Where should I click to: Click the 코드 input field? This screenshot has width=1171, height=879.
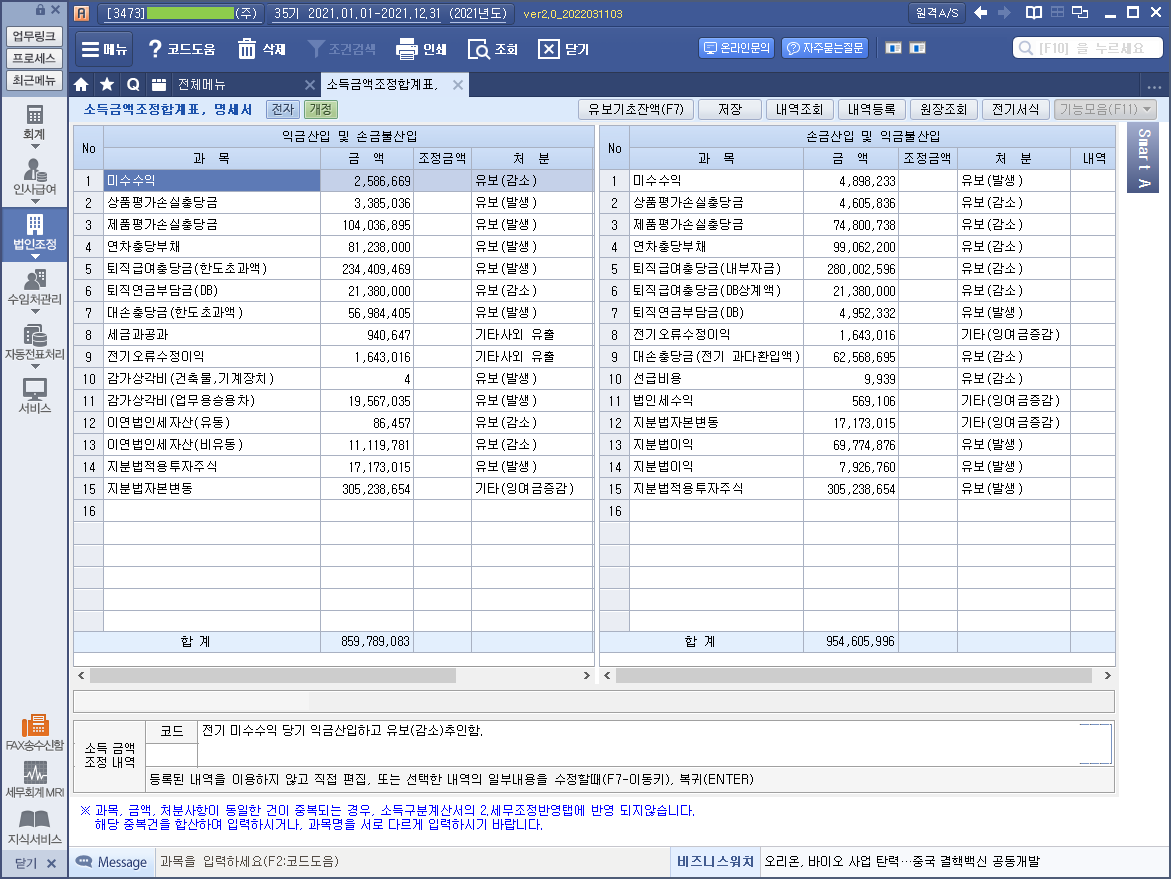point(172,754)
